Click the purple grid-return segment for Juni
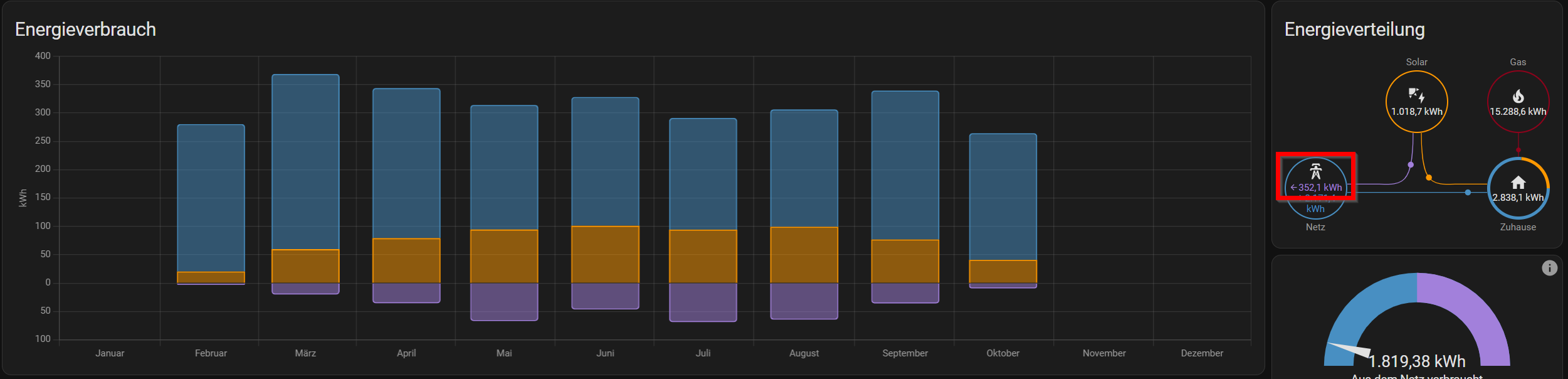Screen dimensions: 1568x379 (x=605, y=296)
